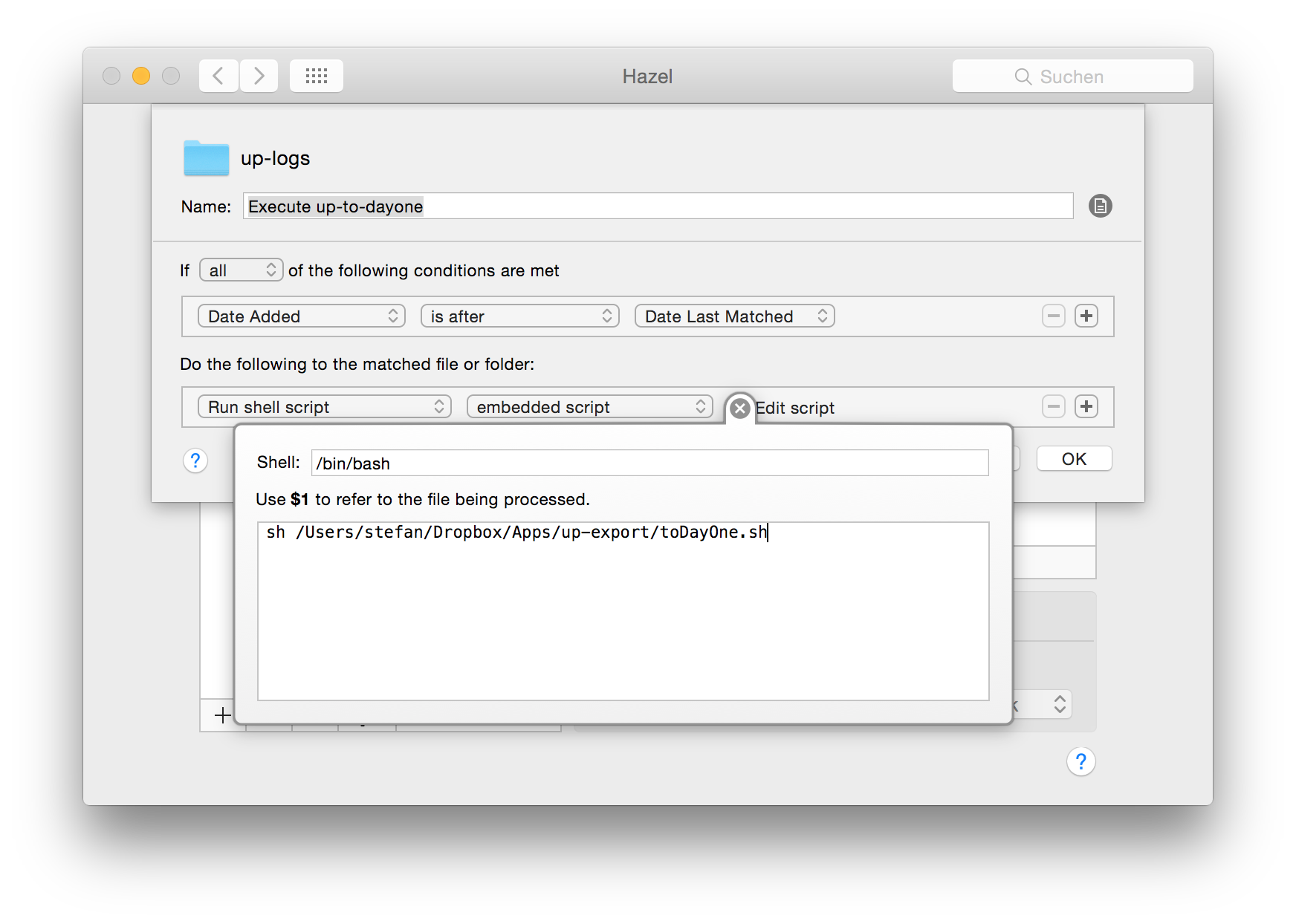Dismiss the script popover via its X badge

(740, 407)
